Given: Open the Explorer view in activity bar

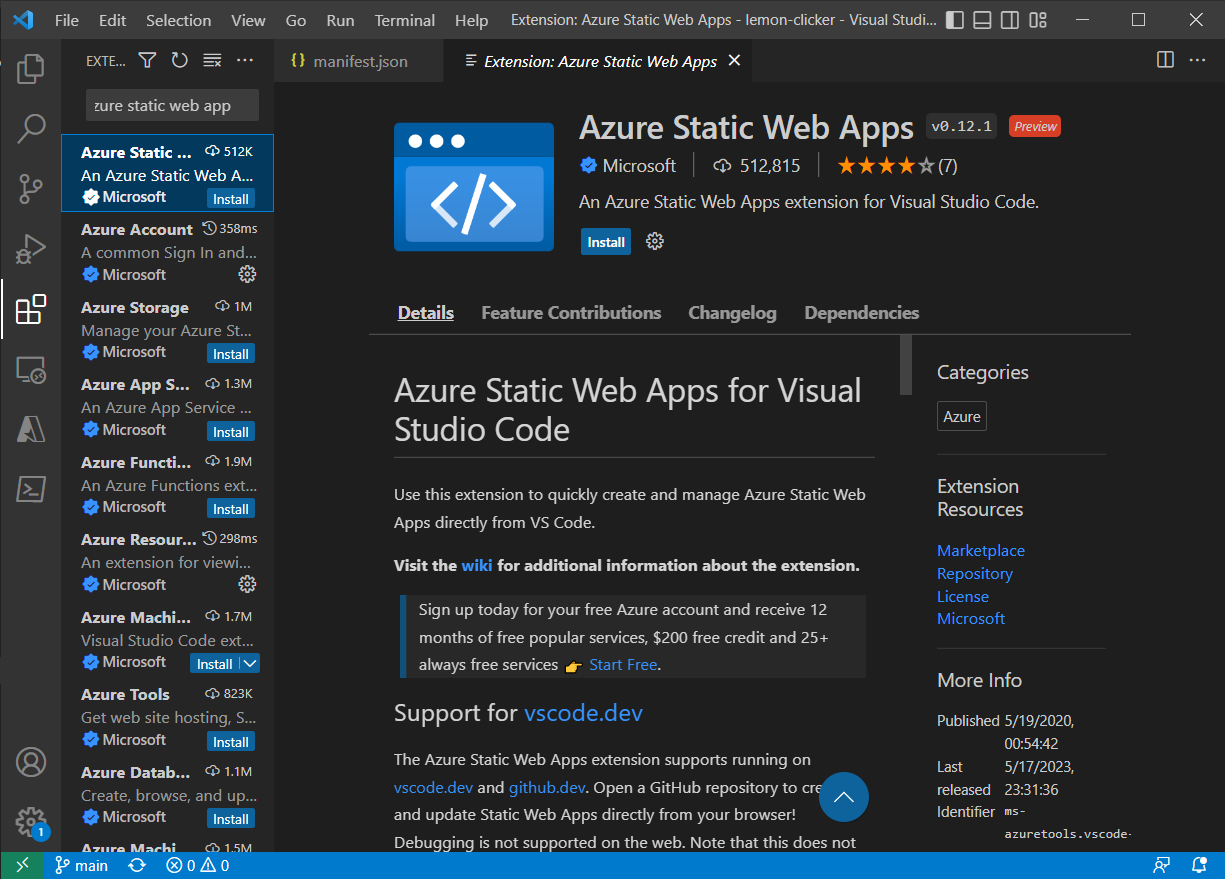Looking at the screenshot, I should pyautogui.click(x=31, y=68).
